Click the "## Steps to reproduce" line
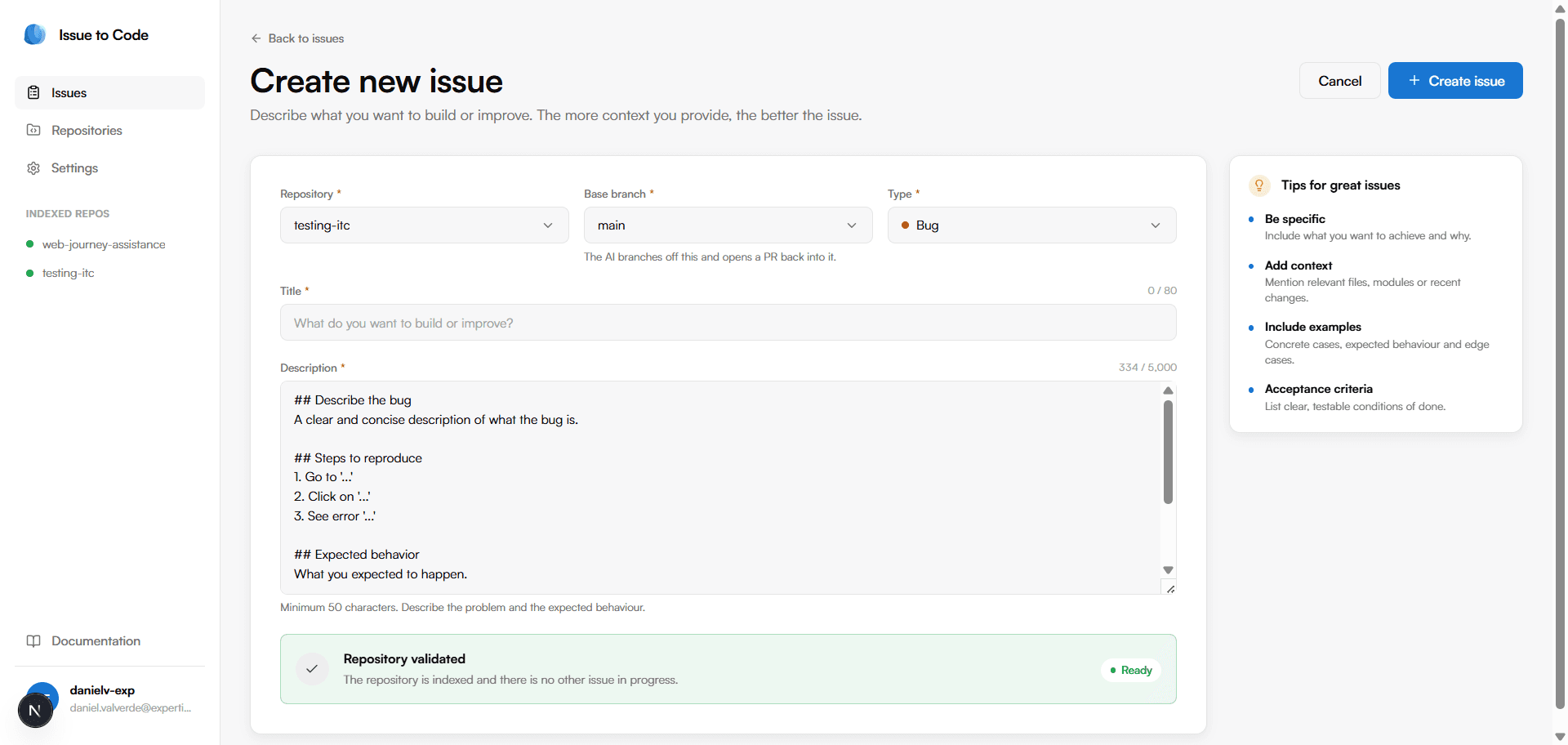This screenshot has width=1568, height=745. point(358,458)
